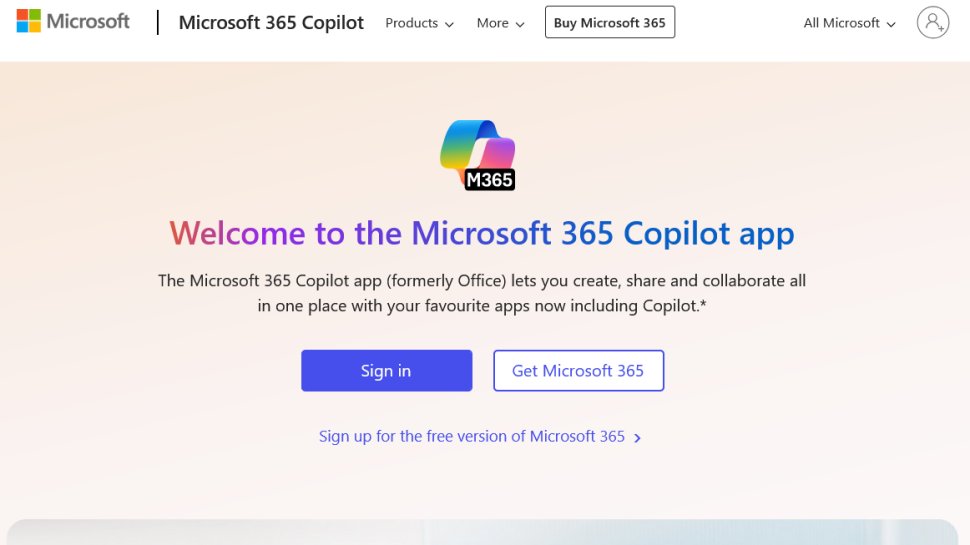Click the Get Microsoft 365 outlined button
Image resolution: width=970 pixels, height=545 pixels.
pos(578,371)
